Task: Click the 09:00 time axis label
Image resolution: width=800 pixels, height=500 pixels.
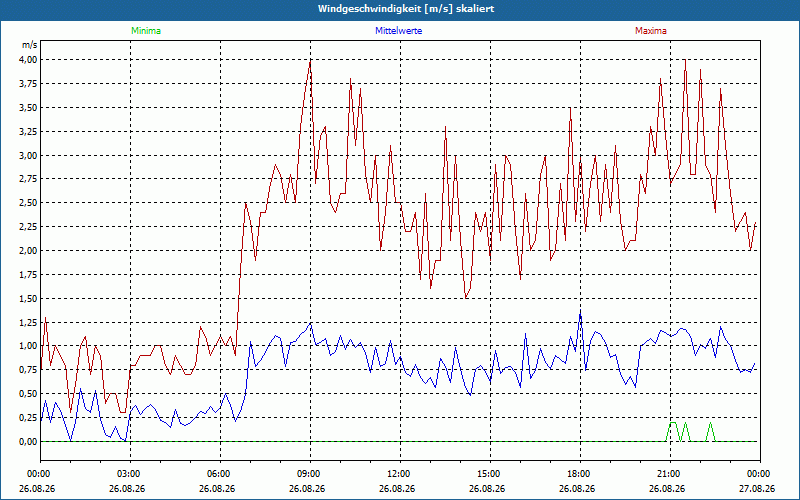Action: (310, 474)
